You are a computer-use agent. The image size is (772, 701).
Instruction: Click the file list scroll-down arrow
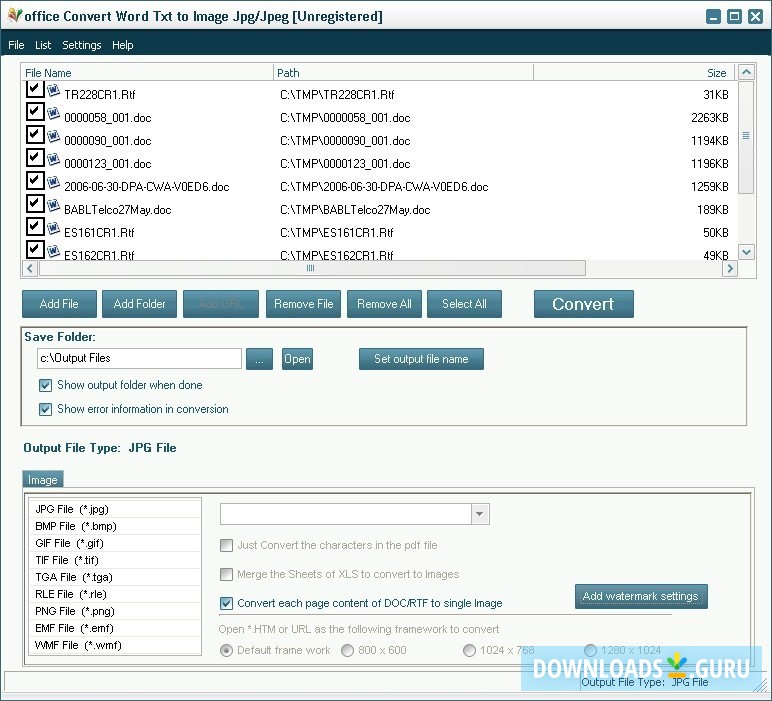746,253
